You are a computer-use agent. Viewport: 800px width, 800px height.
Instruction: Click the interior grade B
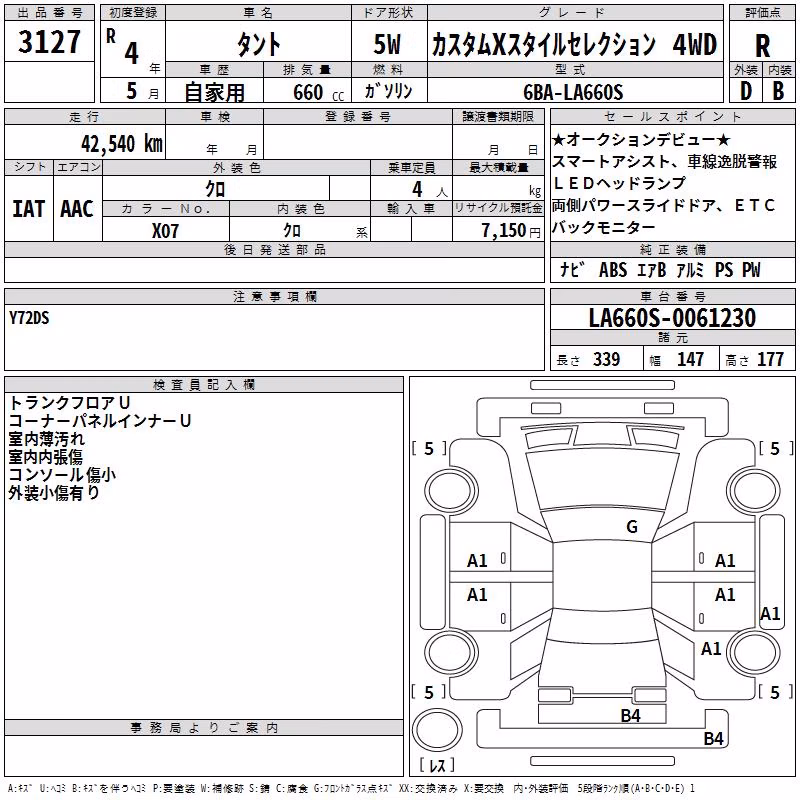click(778, 91)
